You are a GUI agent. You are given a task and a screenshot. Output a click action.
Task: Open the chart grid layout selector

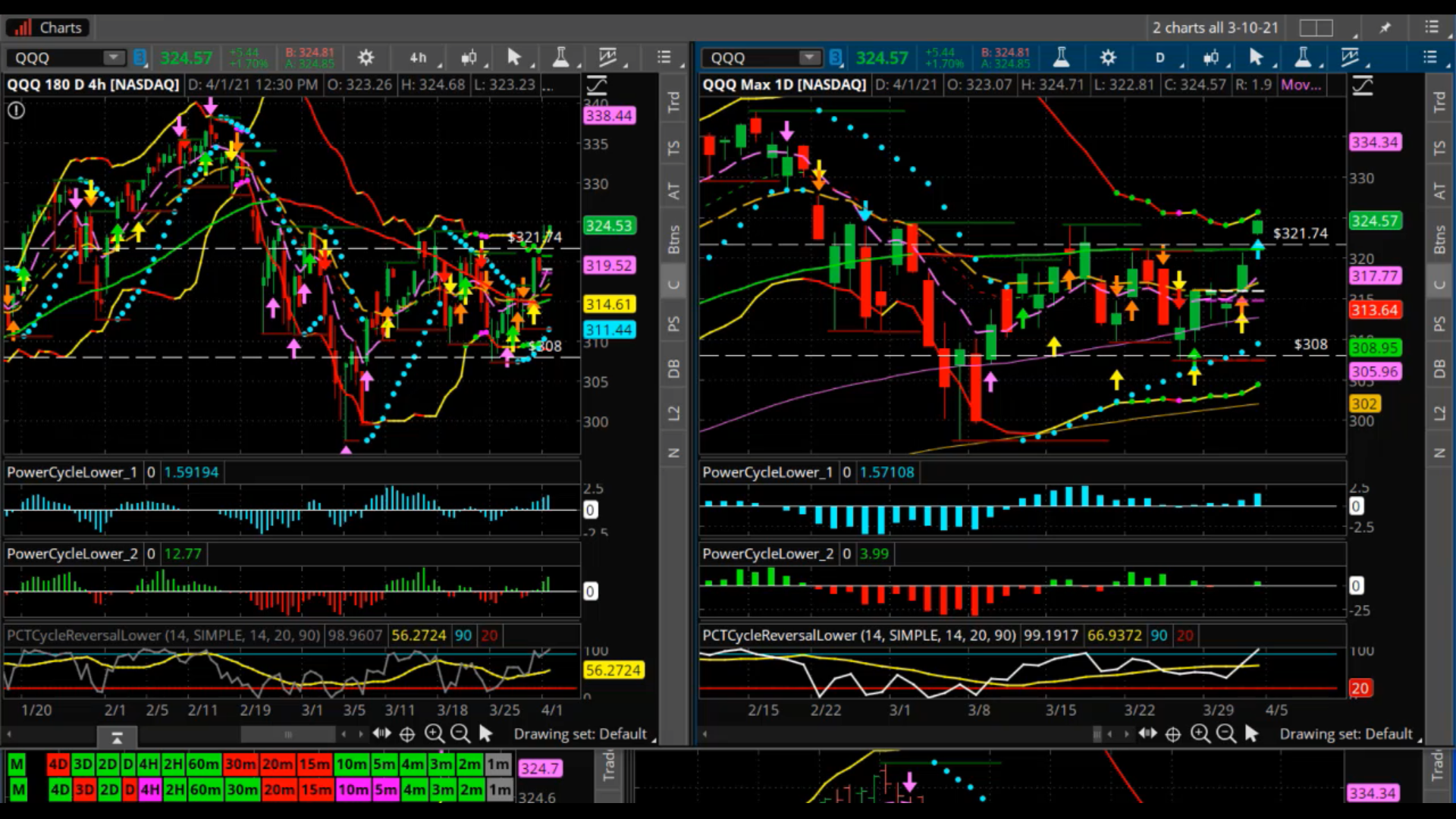click(x=1316, y=28)
